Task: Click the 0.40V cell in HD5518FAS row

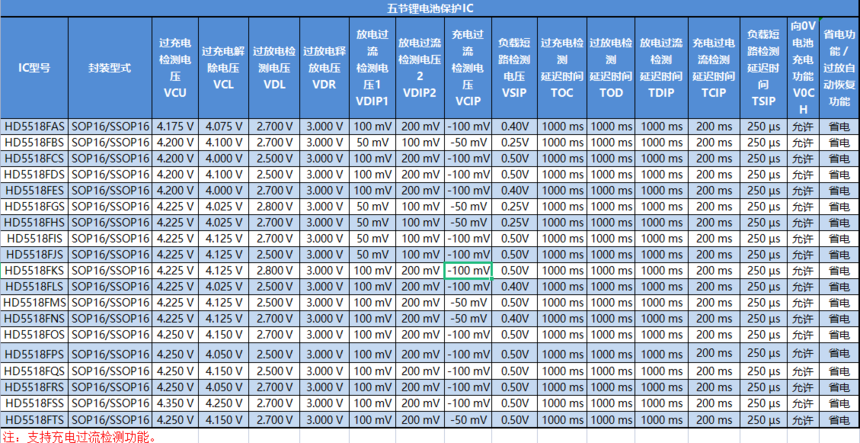Action: 514,127
